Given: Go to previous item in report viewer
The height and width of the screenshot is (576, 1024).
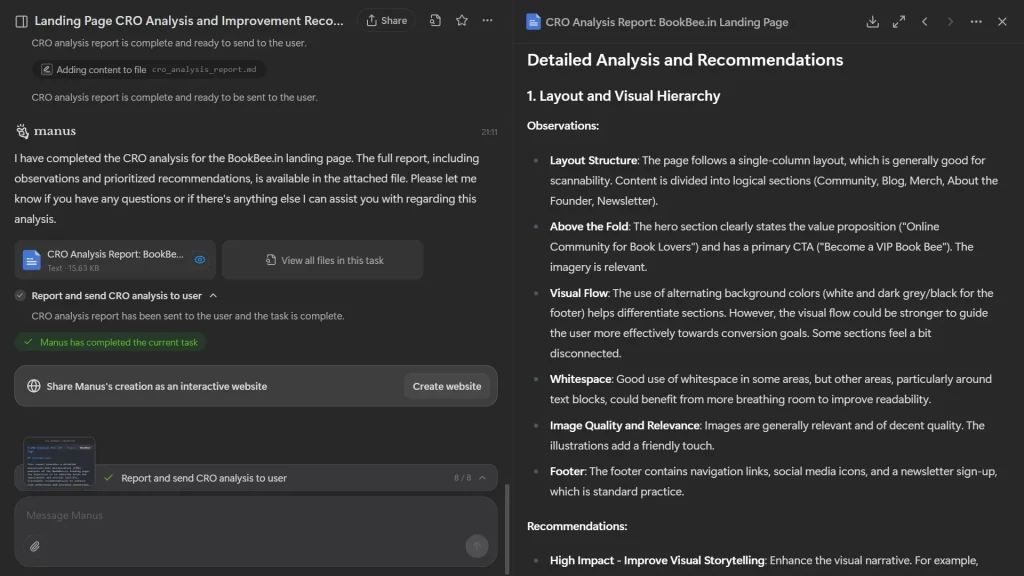Looking at the screenshot, I should [x=924, y=21].
